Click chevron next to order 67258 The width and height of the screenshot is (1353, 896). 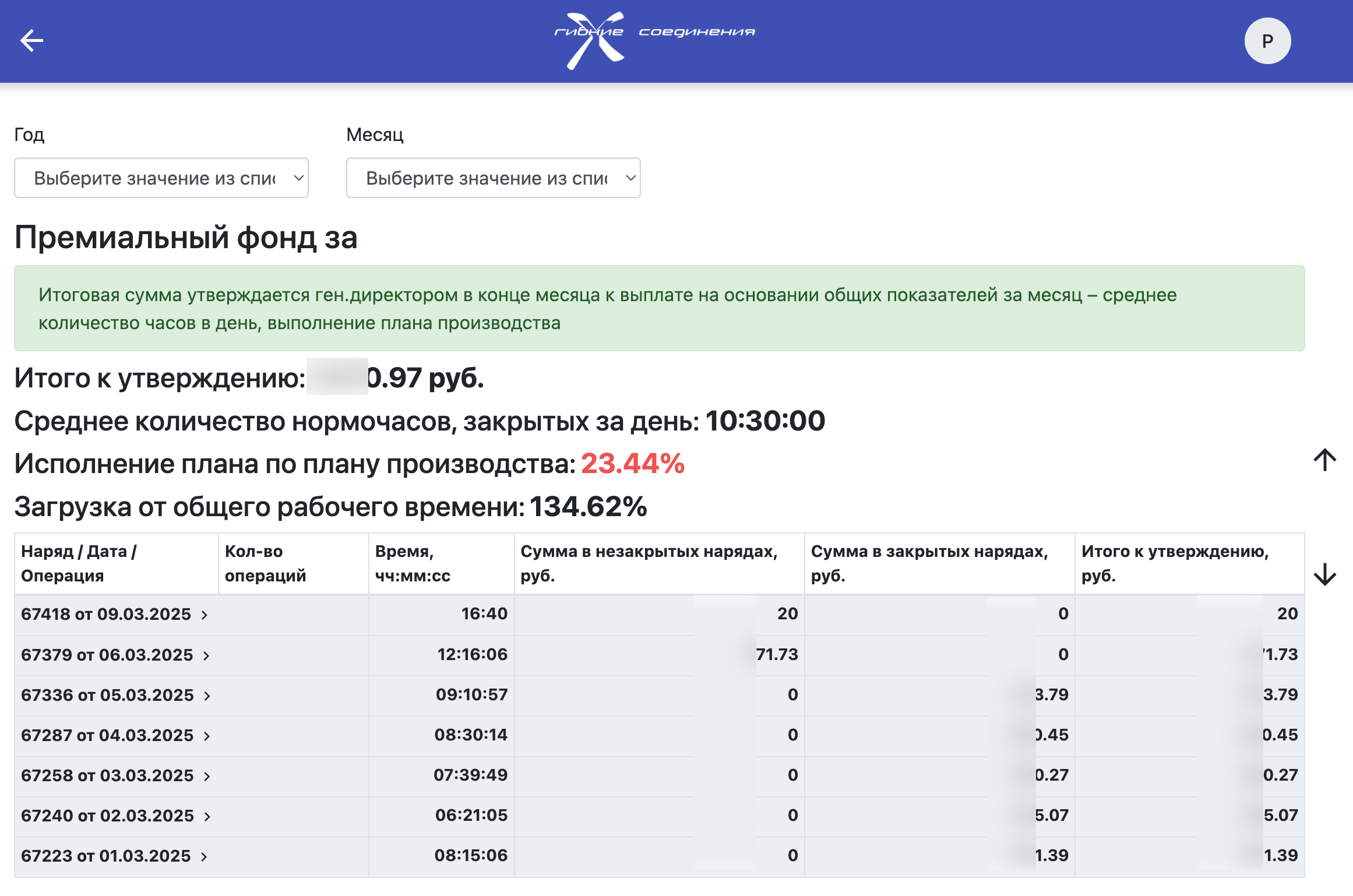coord(207,776)
